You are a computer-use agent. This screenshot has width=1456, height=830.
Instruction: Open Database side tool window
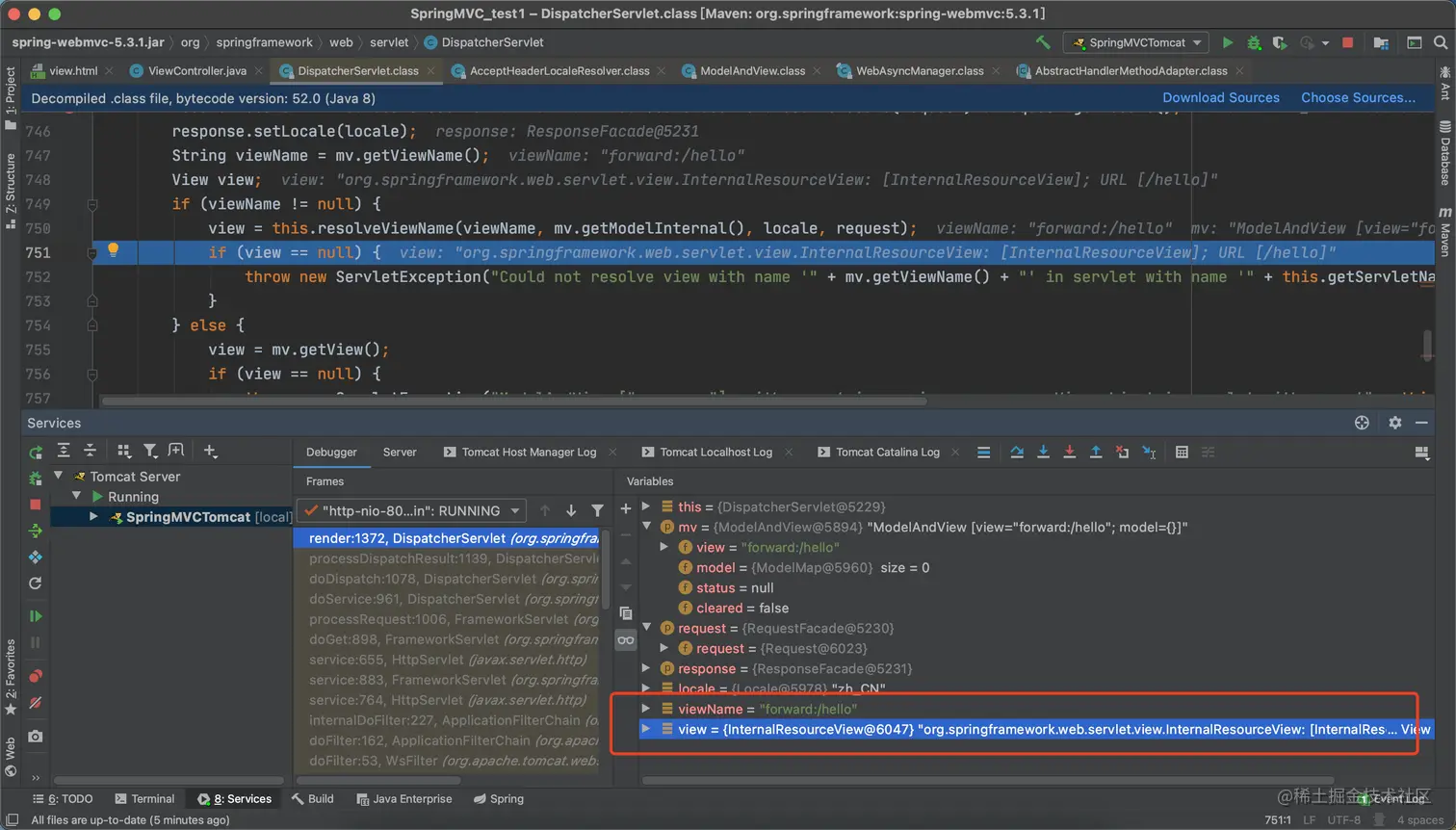[x=1445, y=154]
